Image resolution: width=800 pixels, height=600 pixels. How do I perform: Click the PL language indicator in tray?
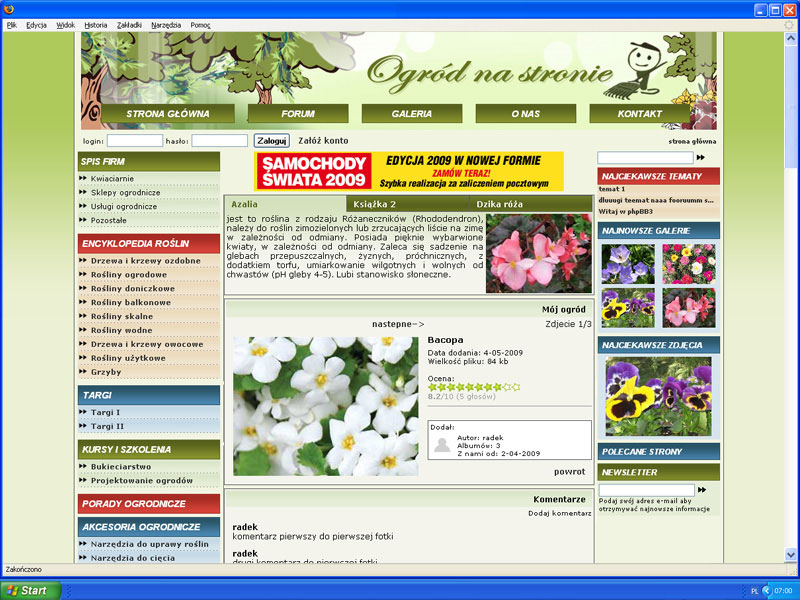click(755, 591)
